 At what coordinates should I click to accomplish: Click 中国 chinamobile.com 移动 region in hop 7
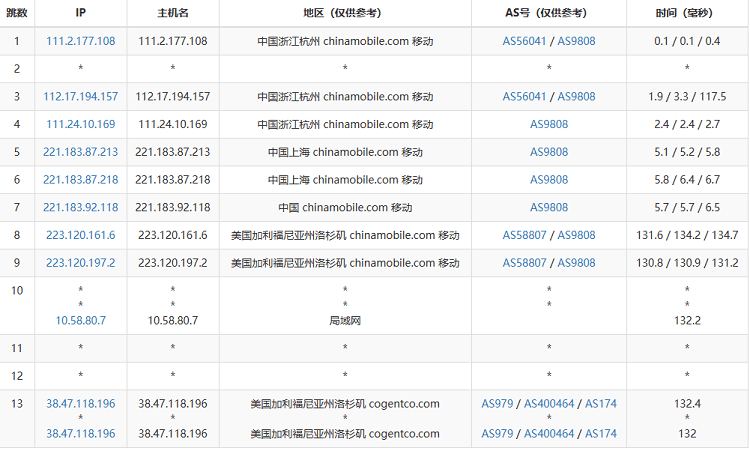pos(345,208)
